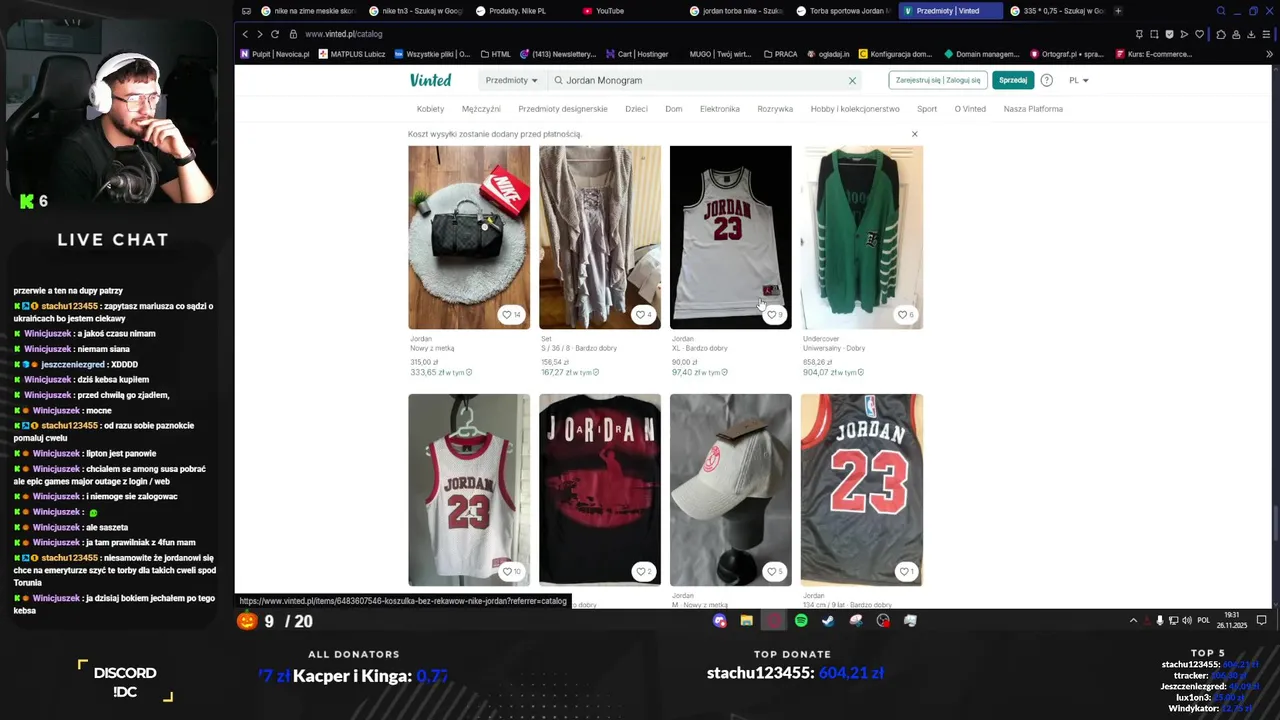1280x720 pixels.
Task: Open the Elektronika category menu
Action: click(x=720, y=109)
